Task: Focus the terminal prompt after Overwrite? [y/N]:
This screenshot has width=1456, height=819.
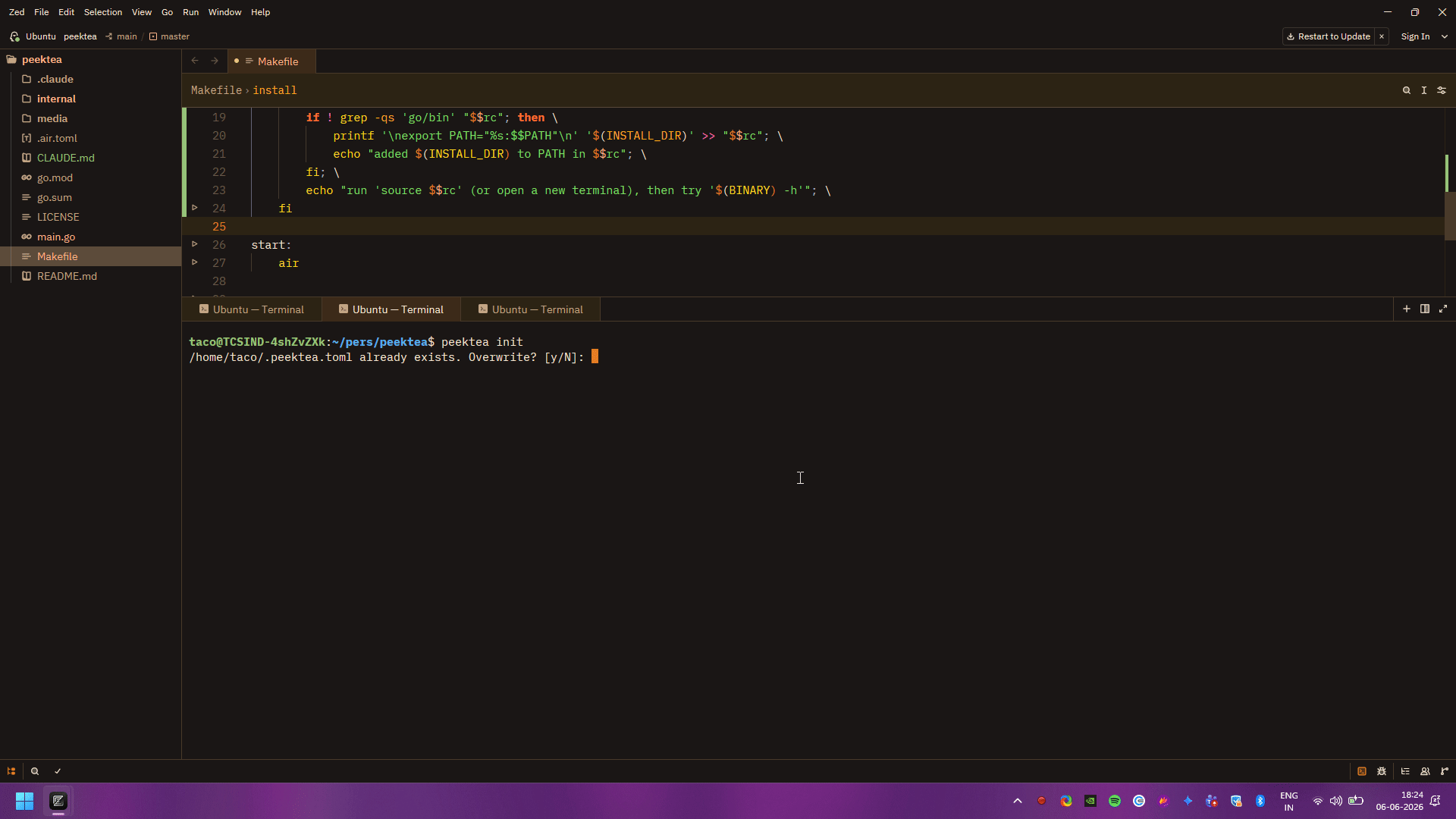Action: coord(595,356)
